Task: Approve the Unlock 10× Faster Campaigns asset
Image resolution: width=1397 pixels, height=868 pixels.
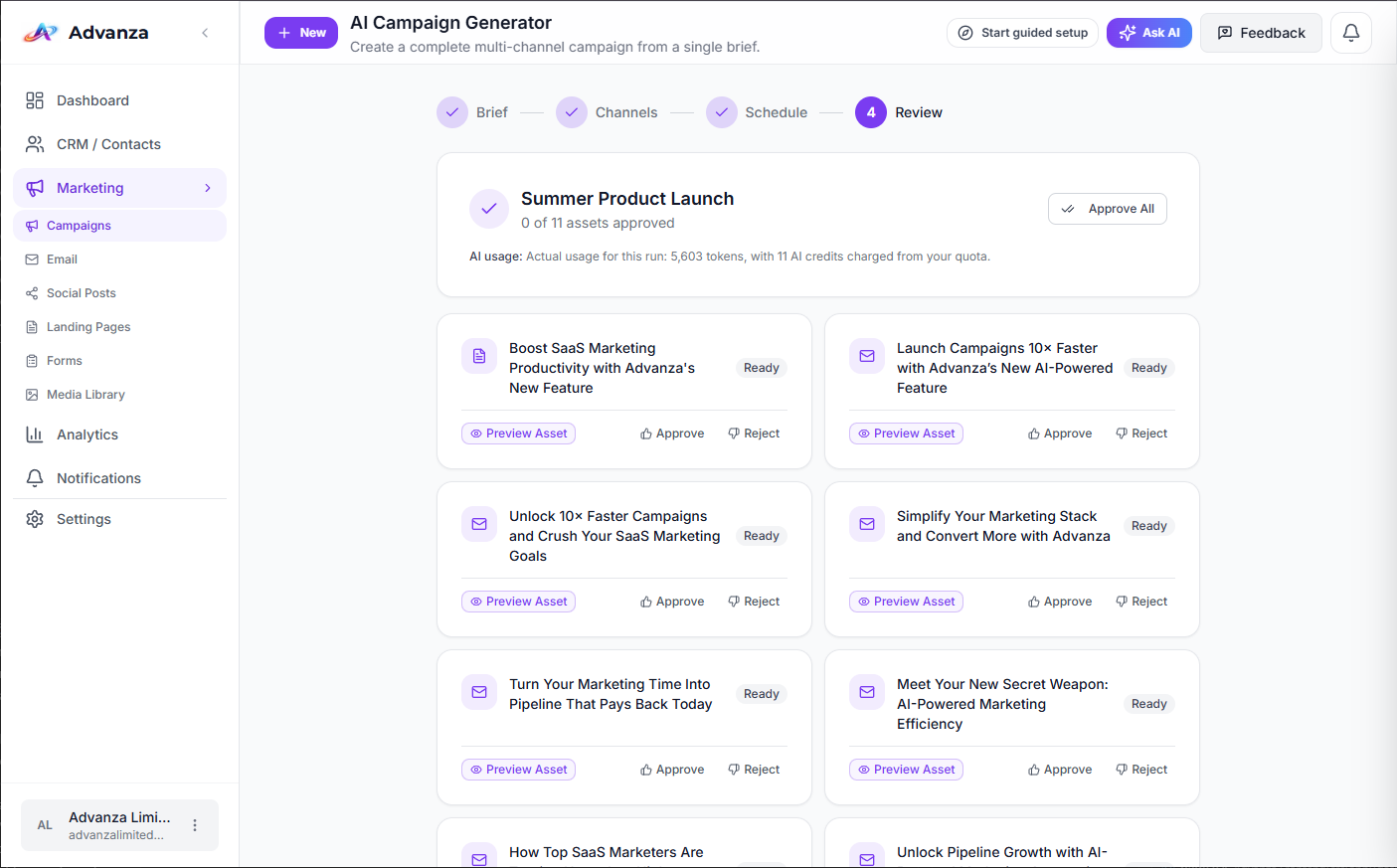Action: point(672,602)
